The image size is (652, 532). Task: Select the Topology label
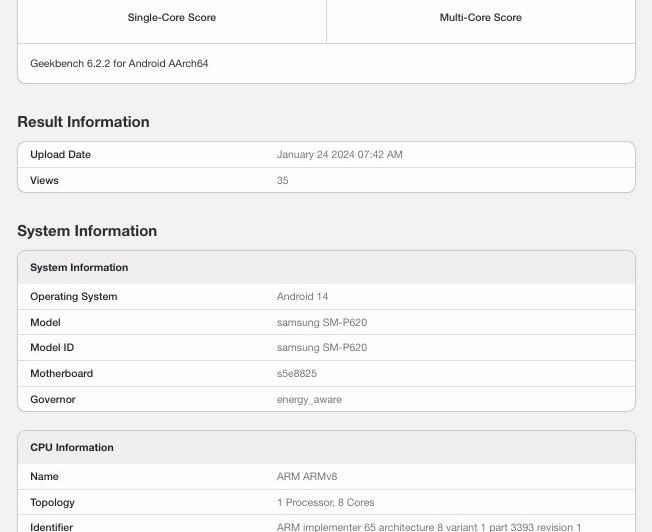pos(52,502)
